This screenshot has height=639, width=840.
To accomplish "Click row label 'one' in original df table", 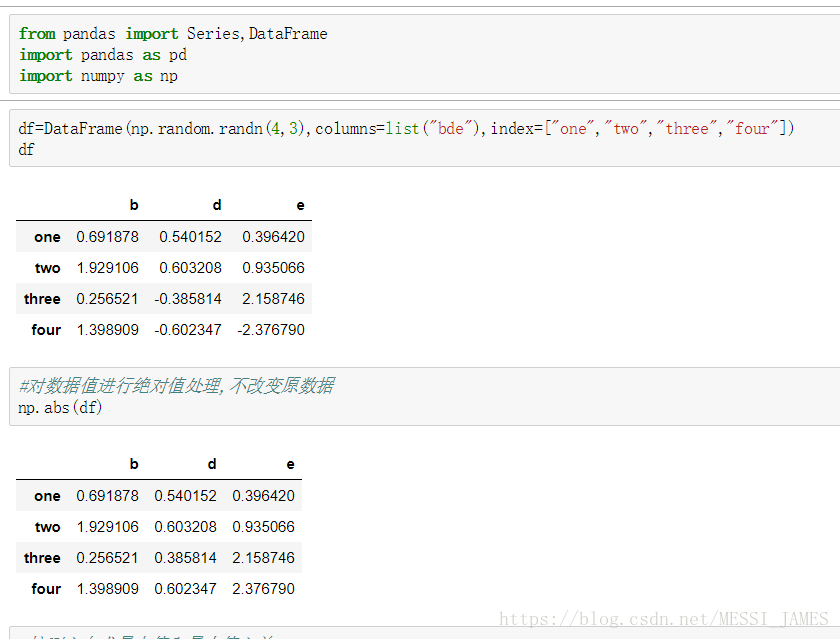I will (x=47, y=237).
